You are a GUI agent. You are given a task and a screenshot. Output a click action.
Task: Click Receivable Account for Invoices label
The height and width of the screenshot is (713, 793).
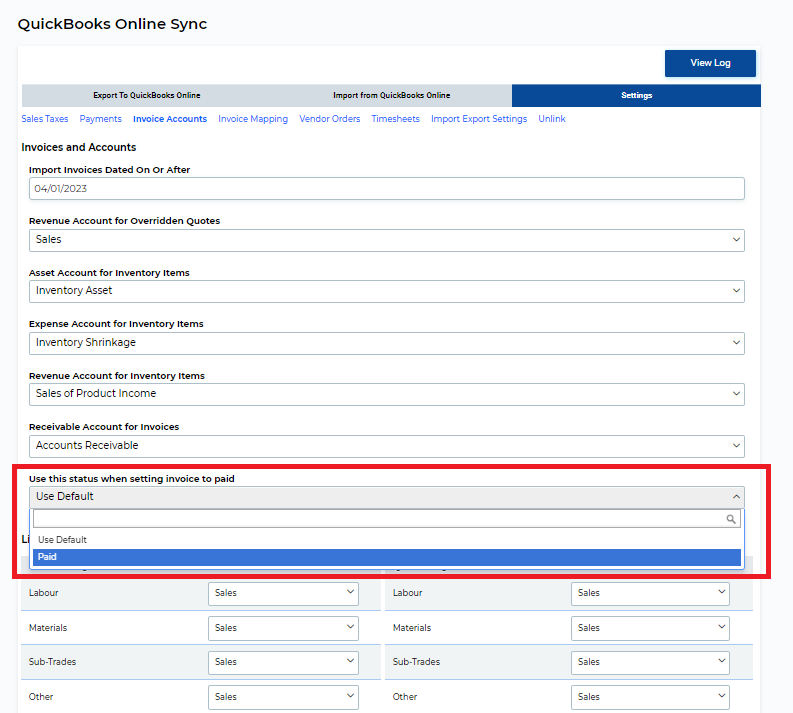coord(104,427)
